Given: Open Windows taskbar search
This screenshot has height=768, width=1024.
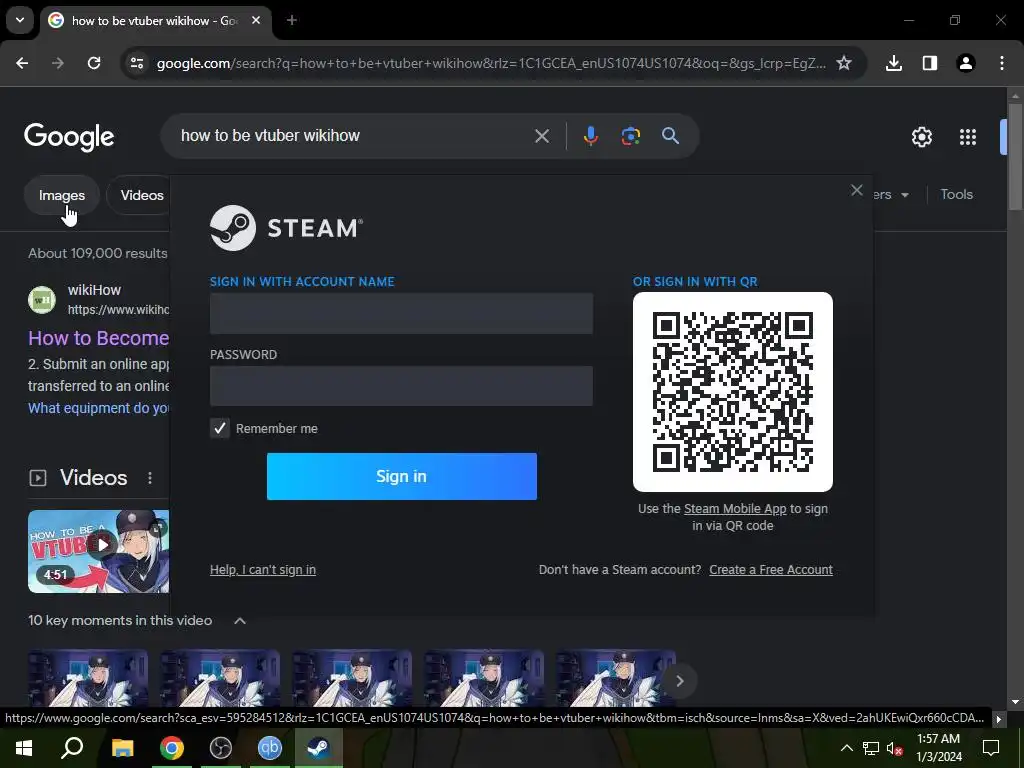Looking at the screenshot, I should pos(72,748).
